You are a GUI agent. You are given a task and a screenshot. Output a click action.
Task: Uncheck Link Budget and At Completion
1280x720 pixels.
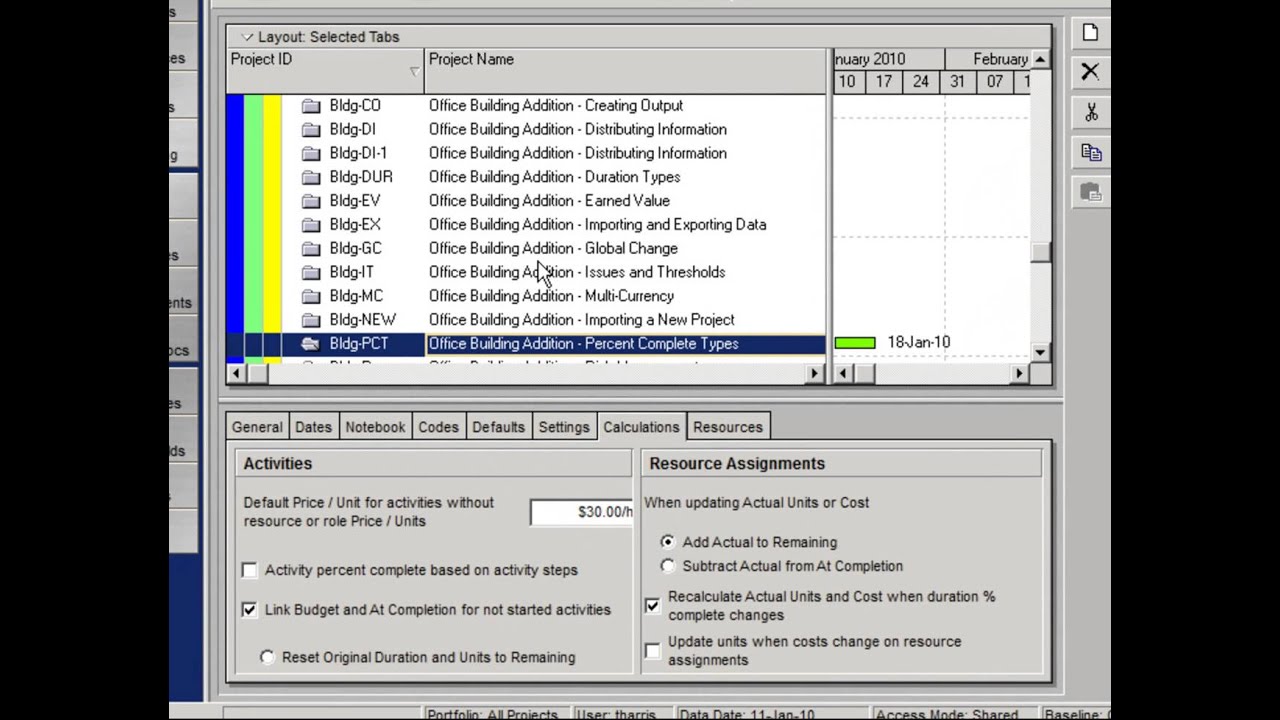249,609
